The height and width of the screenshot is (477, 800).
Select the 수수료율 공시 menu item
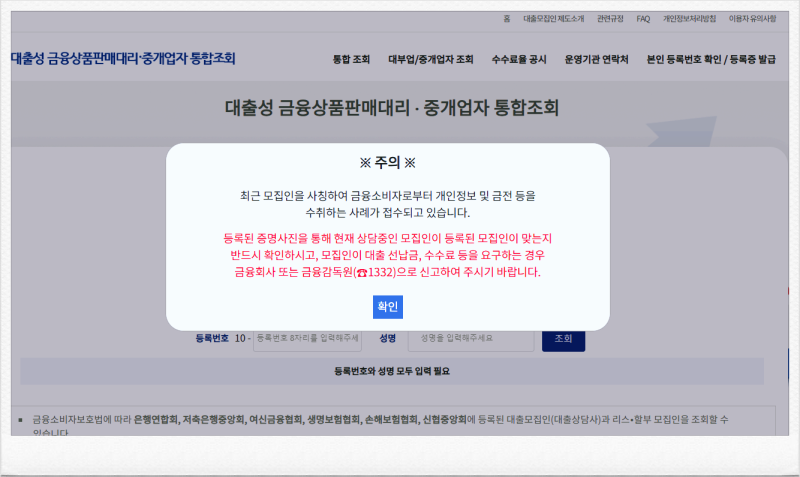pyautogui.click(x=519, y=60)
